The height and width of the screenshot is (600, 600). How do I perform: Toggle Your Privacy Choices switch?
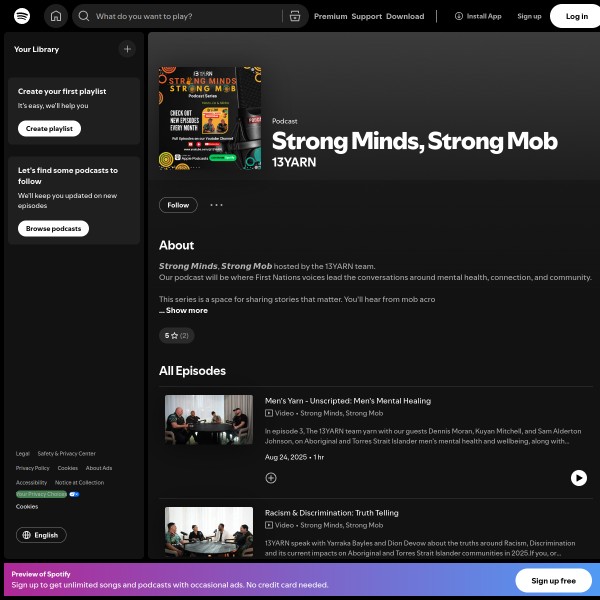point(74,494)
